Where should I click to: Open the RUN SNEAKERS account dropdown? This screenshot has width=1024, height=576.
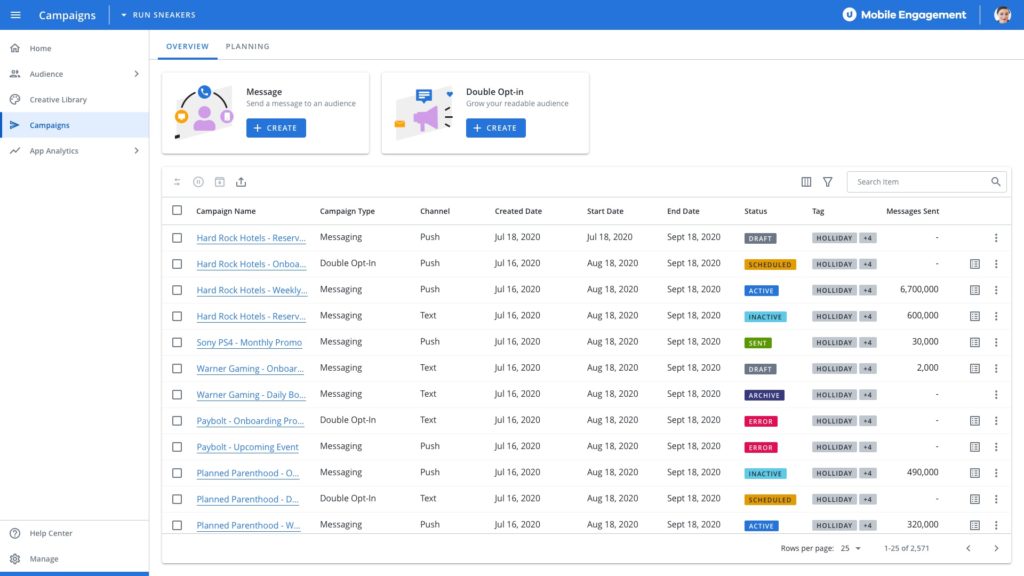pyautogui.click(x=158, y=14)
